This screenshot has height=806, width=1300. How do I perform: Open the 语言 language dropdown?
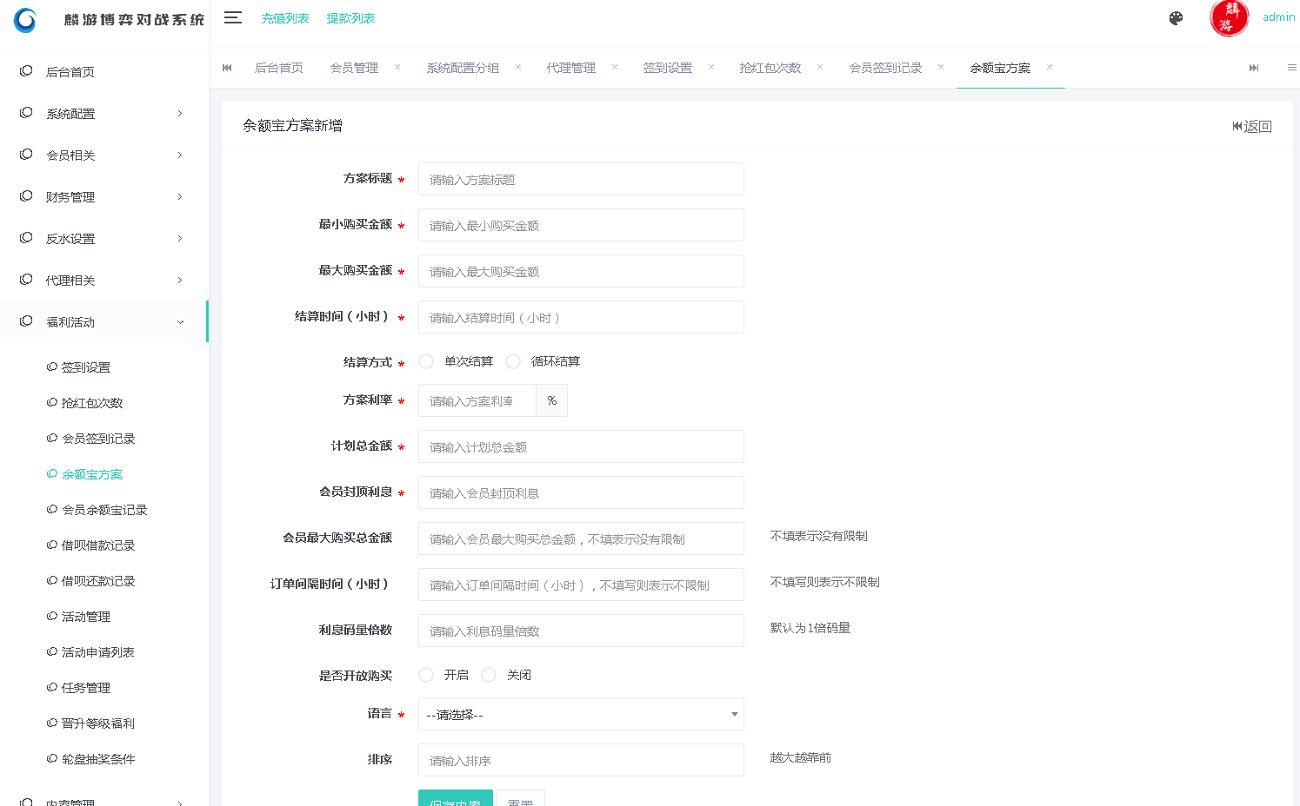(580, 714)
